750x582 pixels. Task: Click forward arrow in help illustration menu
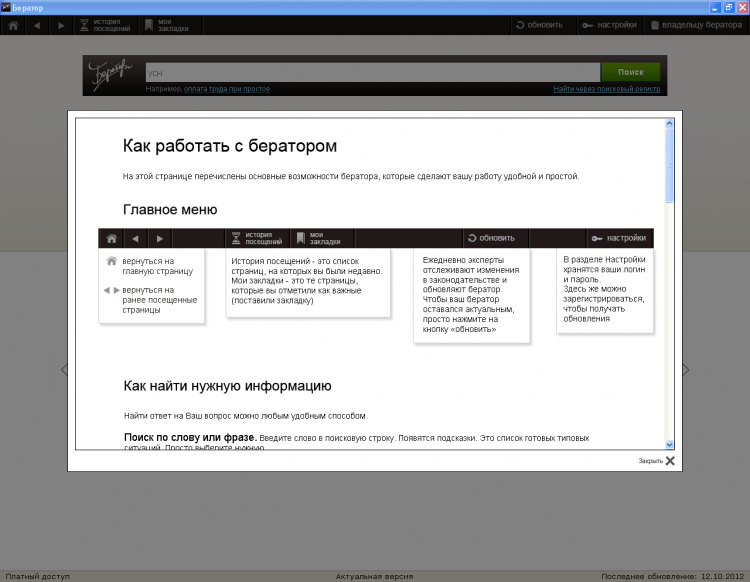pyautogui.click(x=160, y=238)
